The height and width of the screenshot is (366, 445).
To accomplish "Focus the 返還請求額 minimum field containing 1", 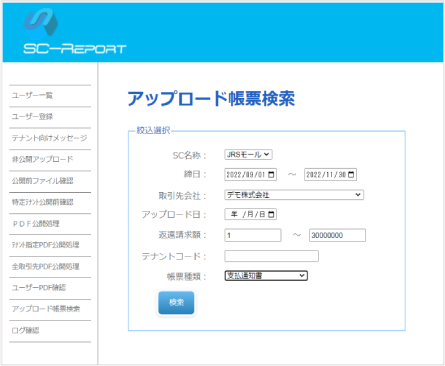I will pos(253,235).
